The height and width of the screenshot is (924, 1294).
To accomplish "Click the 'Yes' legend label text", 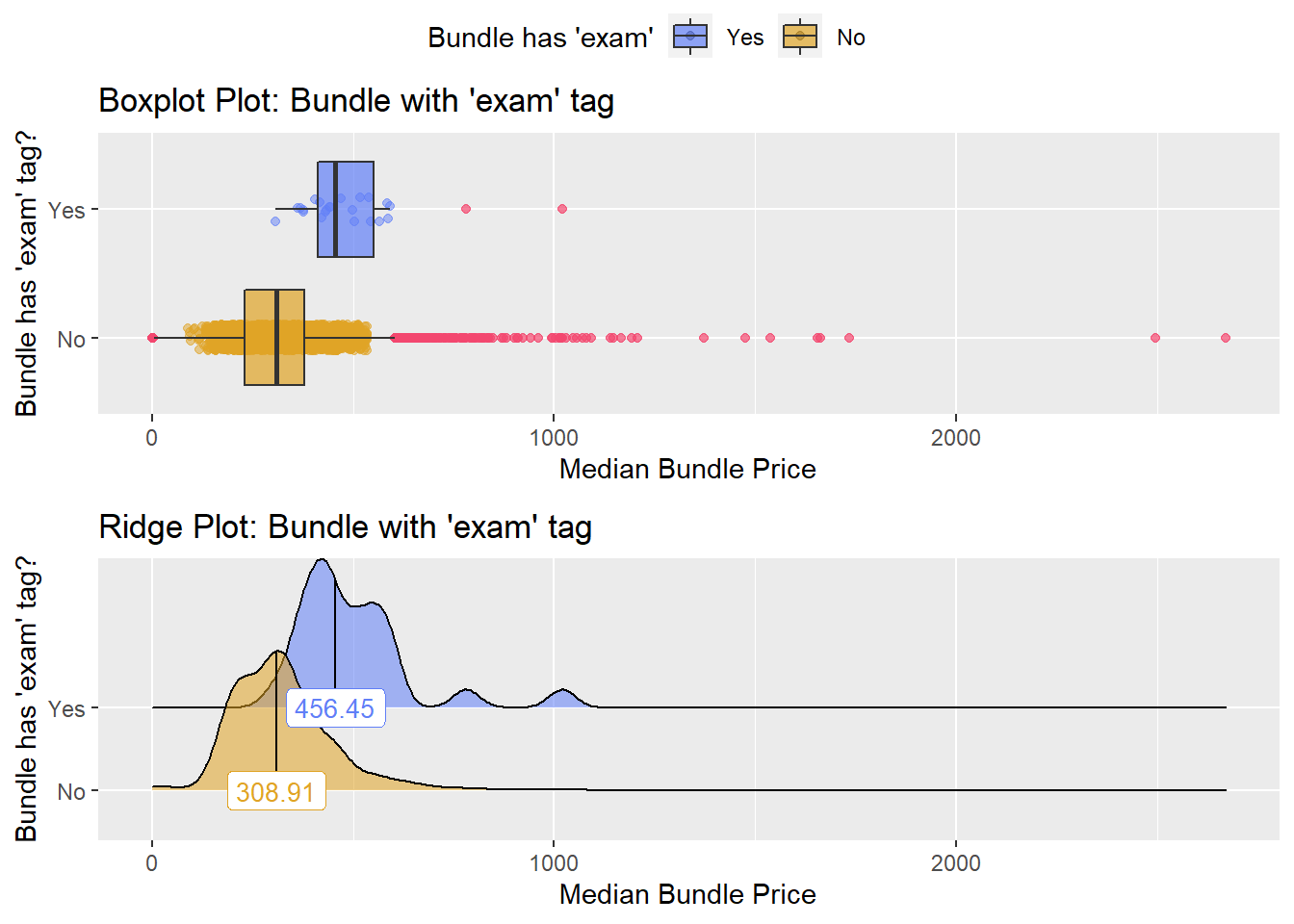I will 745,38.
